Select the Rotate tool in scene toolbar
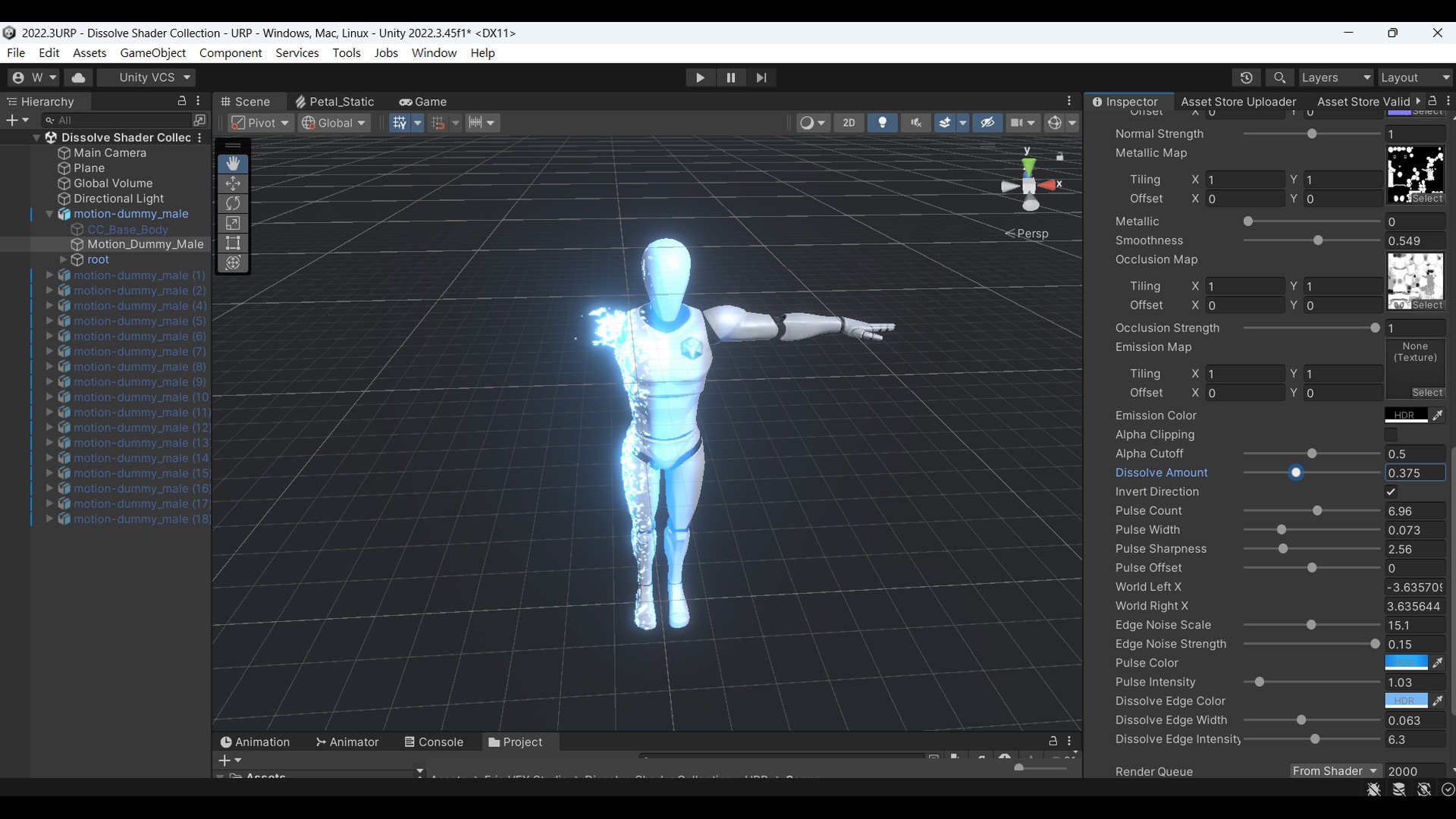 [233, 203]
